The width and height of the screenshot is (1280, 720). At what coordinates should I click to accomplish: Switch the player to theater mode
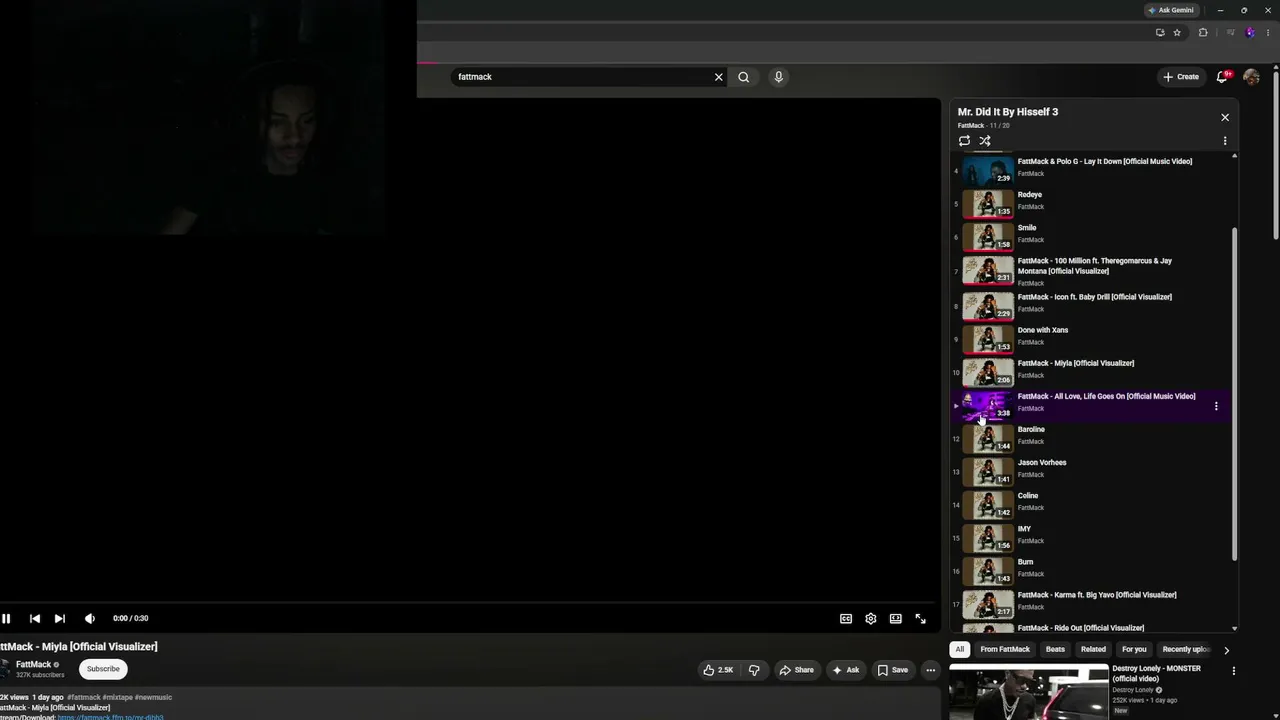pyautogui.click(x=896, y=619)
